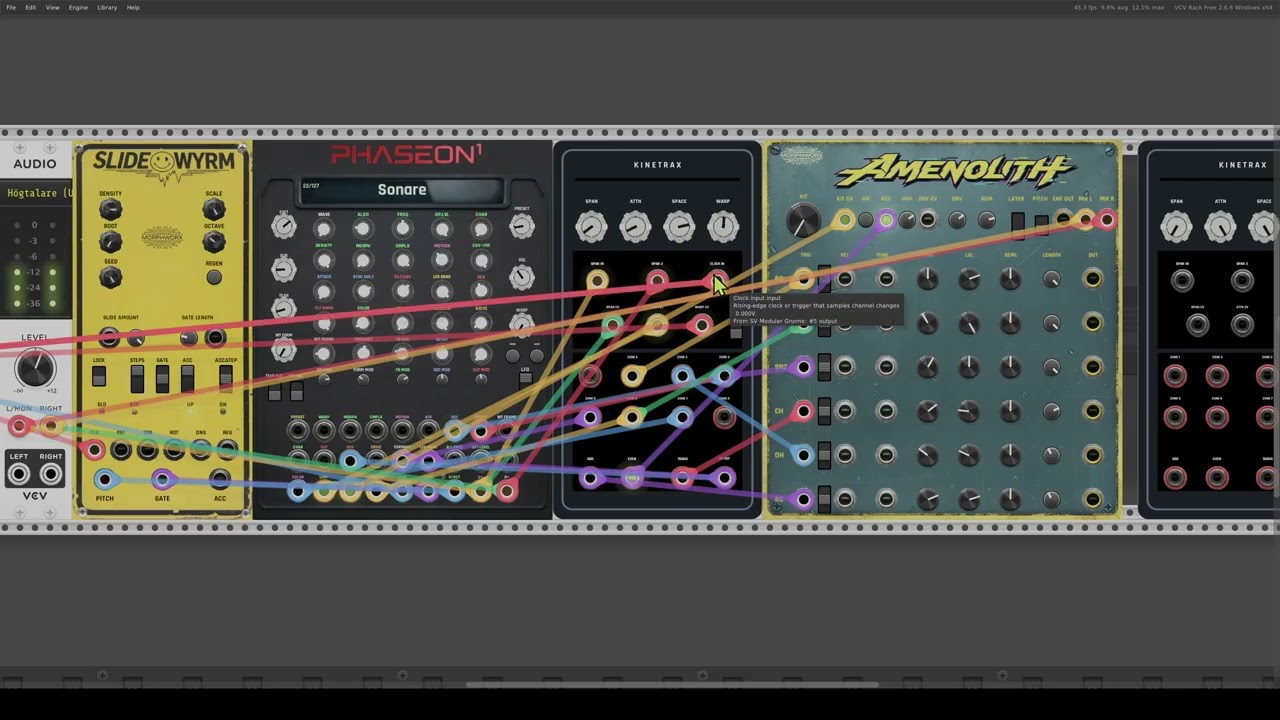
Task: Open the Library menu
Action: tap(107, 7)
